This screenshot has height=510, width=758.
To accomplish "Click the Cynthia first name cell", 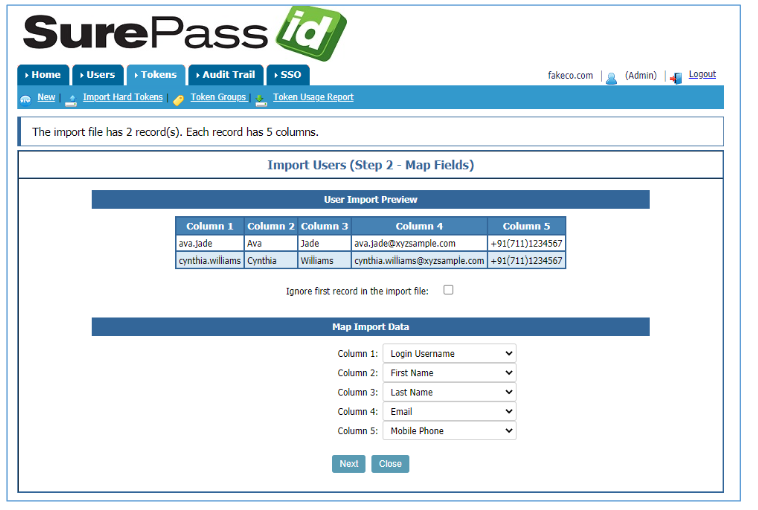I will [x=271, y=261].
